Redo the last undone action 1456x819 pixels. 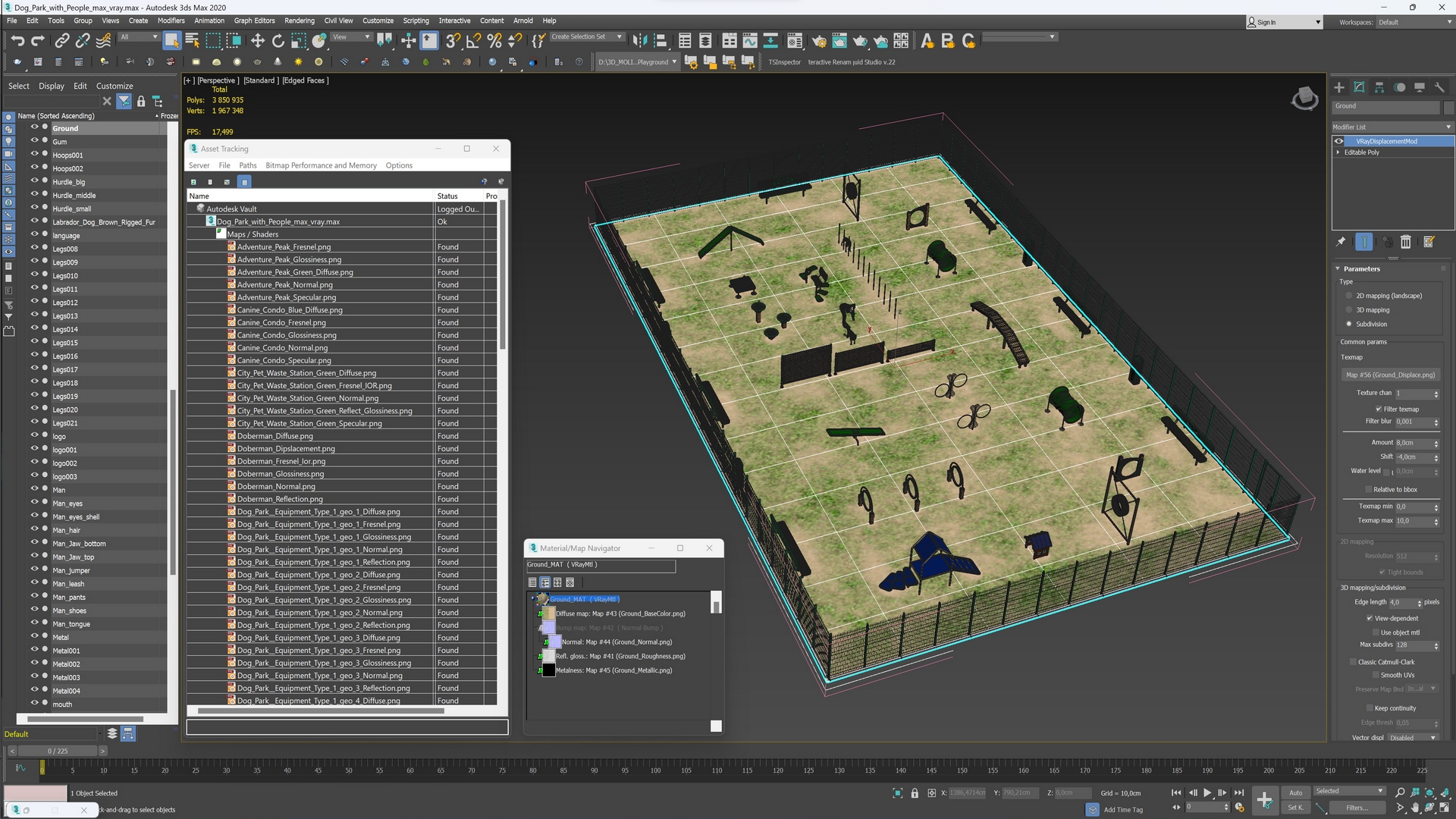(38, 40)
